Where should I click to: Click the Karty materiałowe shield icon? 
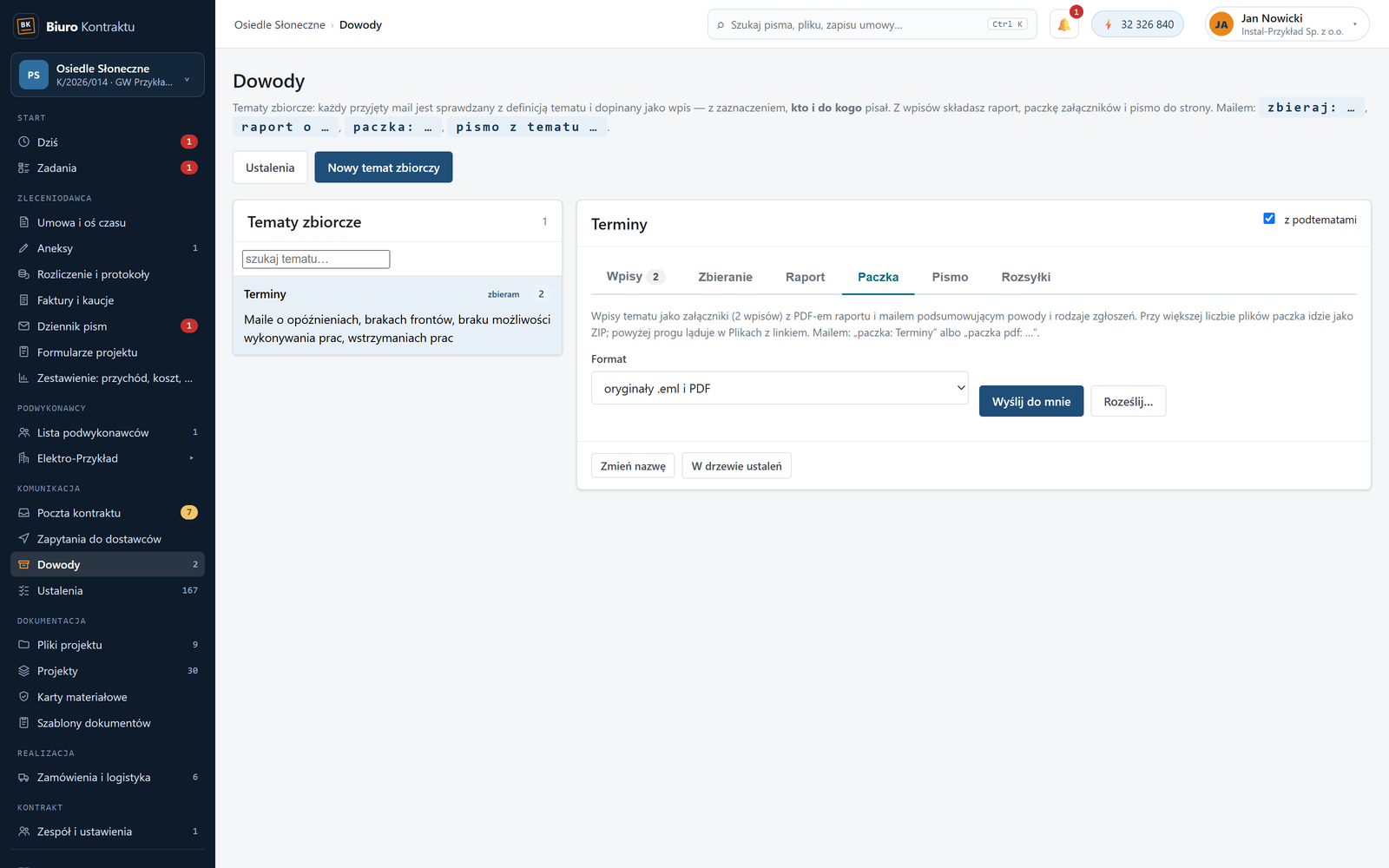coord(24,697)
